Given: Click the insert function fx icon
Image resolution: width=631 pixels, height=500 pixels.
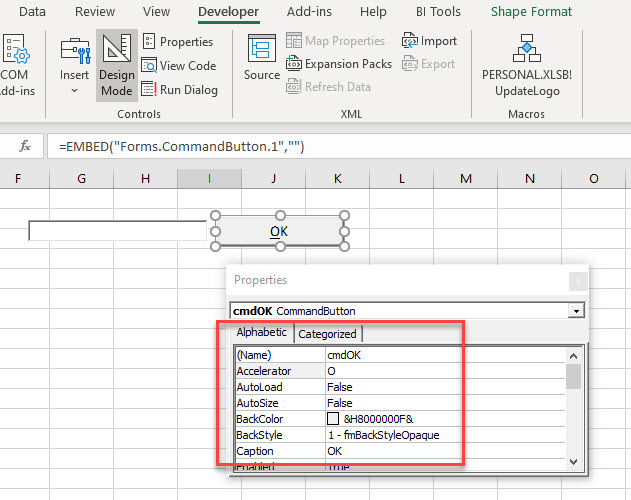Looking at the screenshot, I should point(24,147).
